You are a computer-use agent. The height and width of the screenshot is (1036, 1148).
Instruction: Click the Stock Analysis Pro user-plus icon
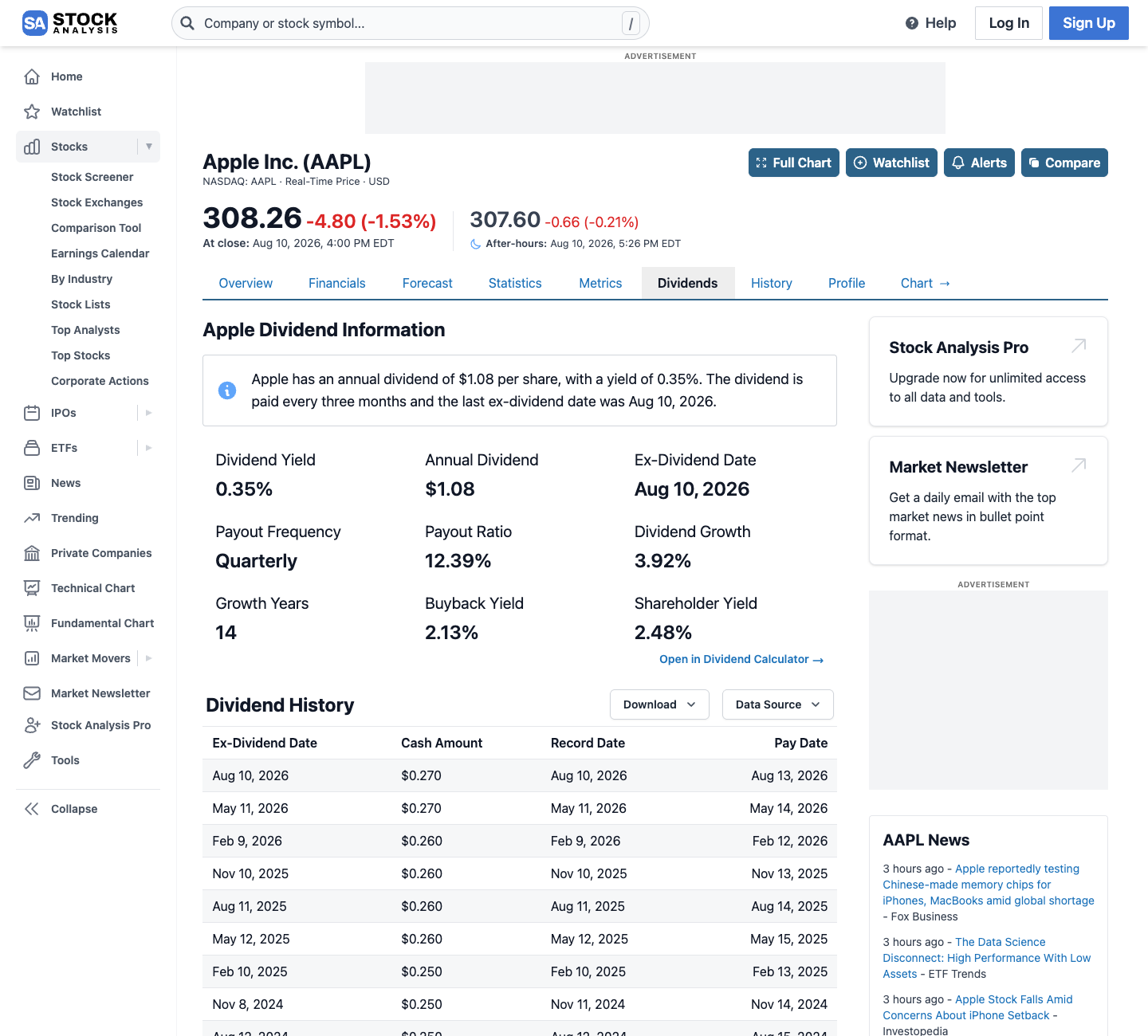[x=32, y=725]
